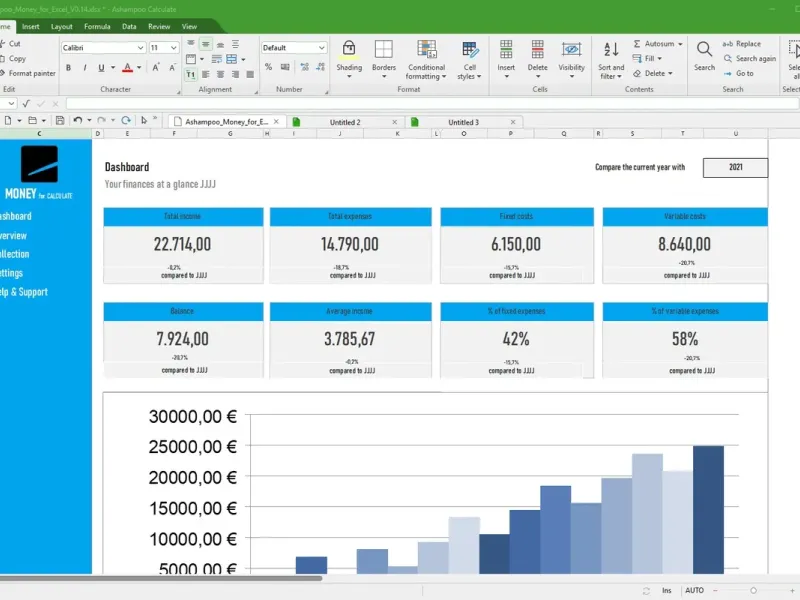800x600 pixels.
Task: Adjust the zoom slider in status bar
Action: coord(753,590)
